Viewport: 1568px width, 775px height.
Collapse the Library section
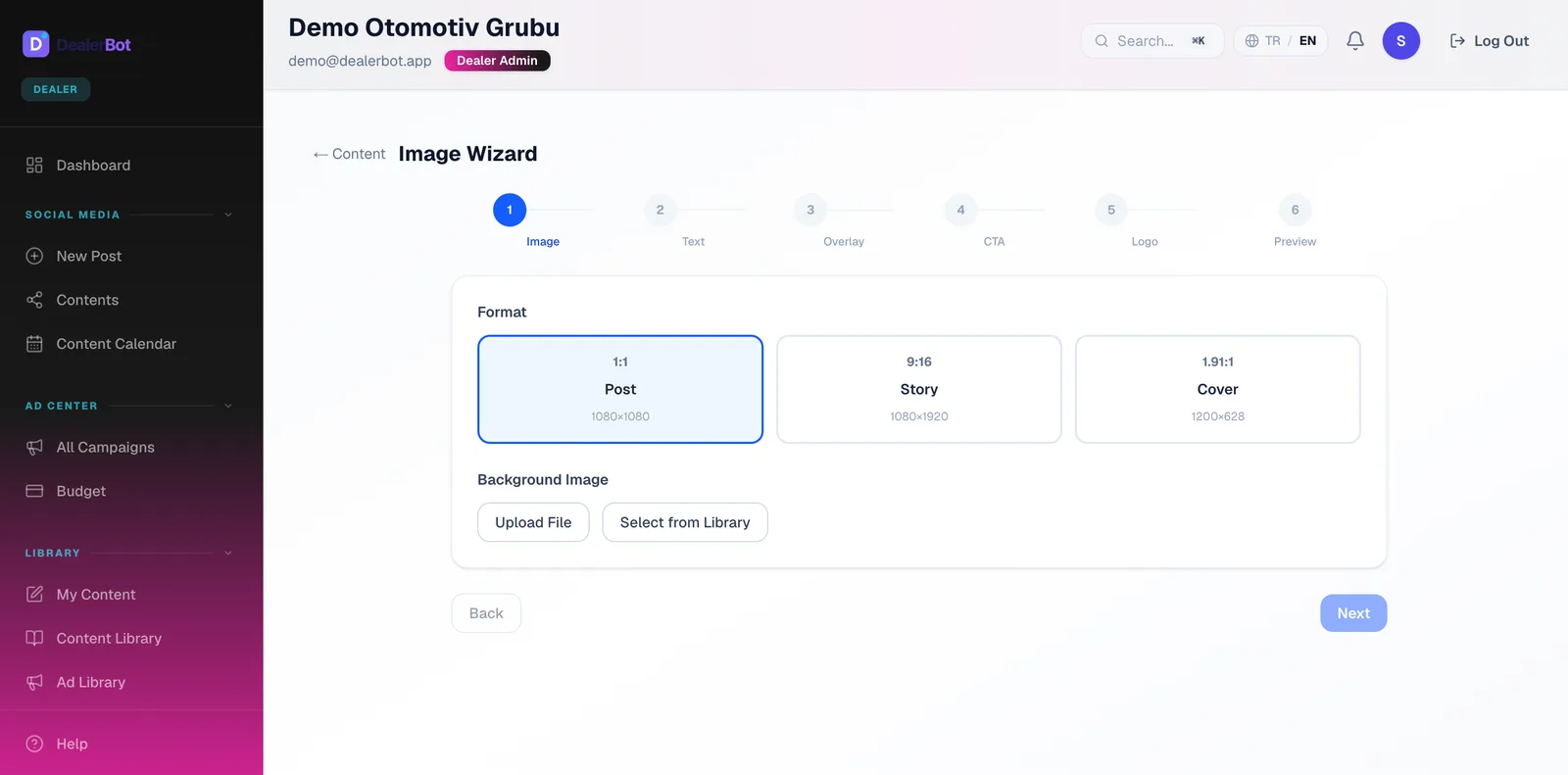pos(228,553)
